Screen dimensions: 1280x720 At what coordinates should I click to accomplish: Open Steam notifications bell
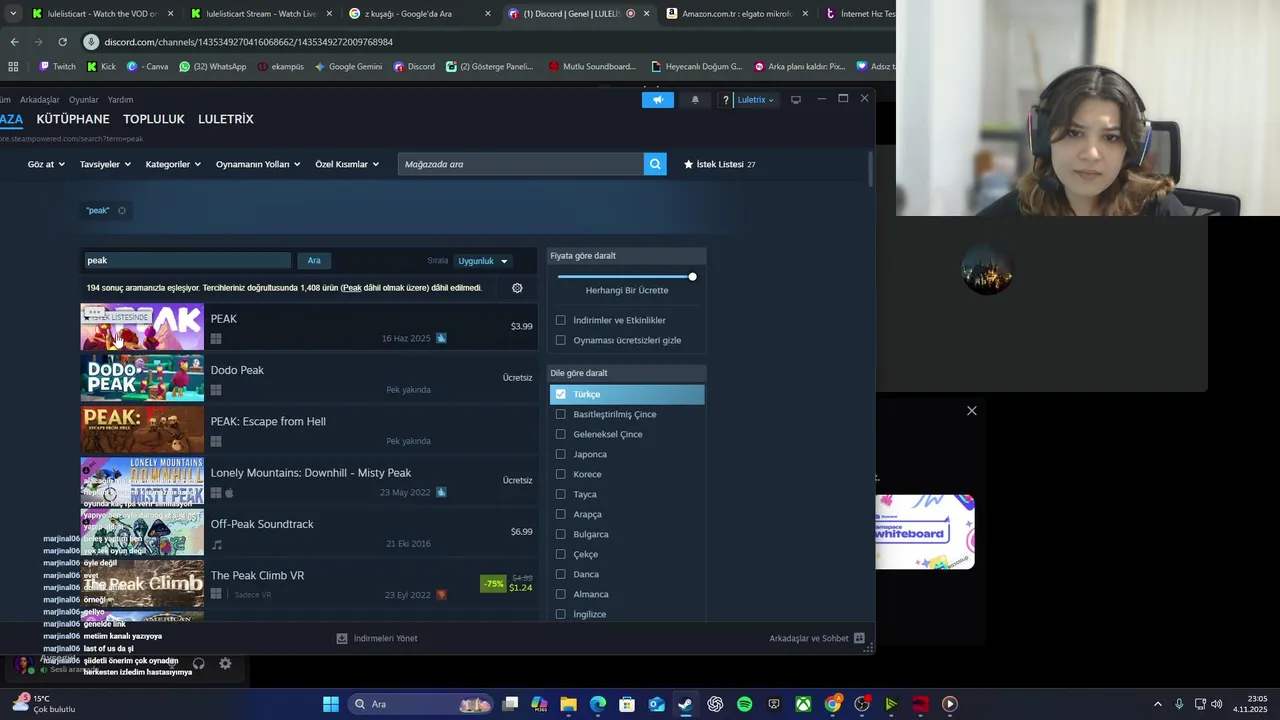tap(695, 100)
